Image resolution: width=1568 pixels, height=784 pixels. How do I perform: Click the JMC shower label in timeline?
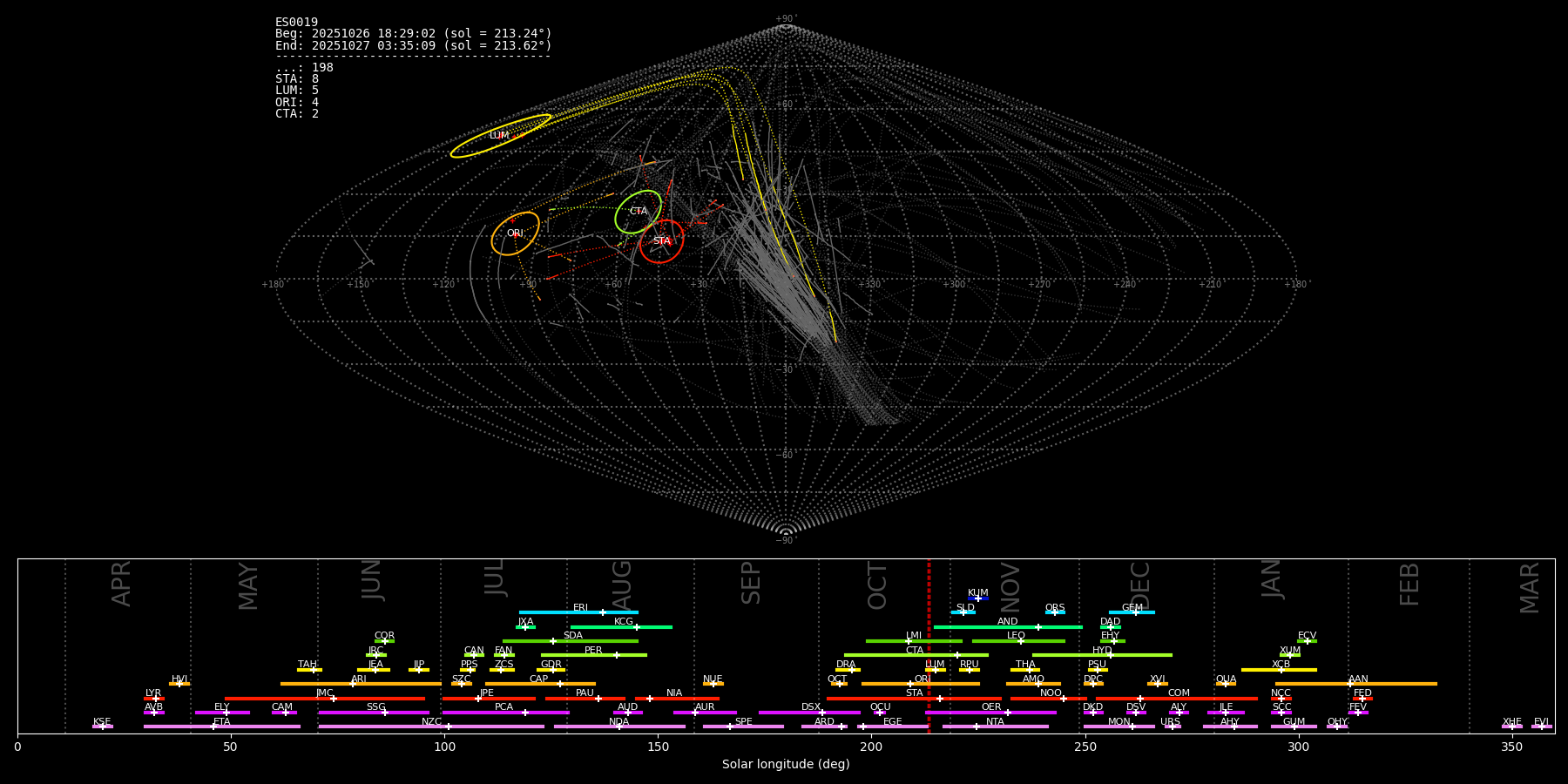click(325, 693)
